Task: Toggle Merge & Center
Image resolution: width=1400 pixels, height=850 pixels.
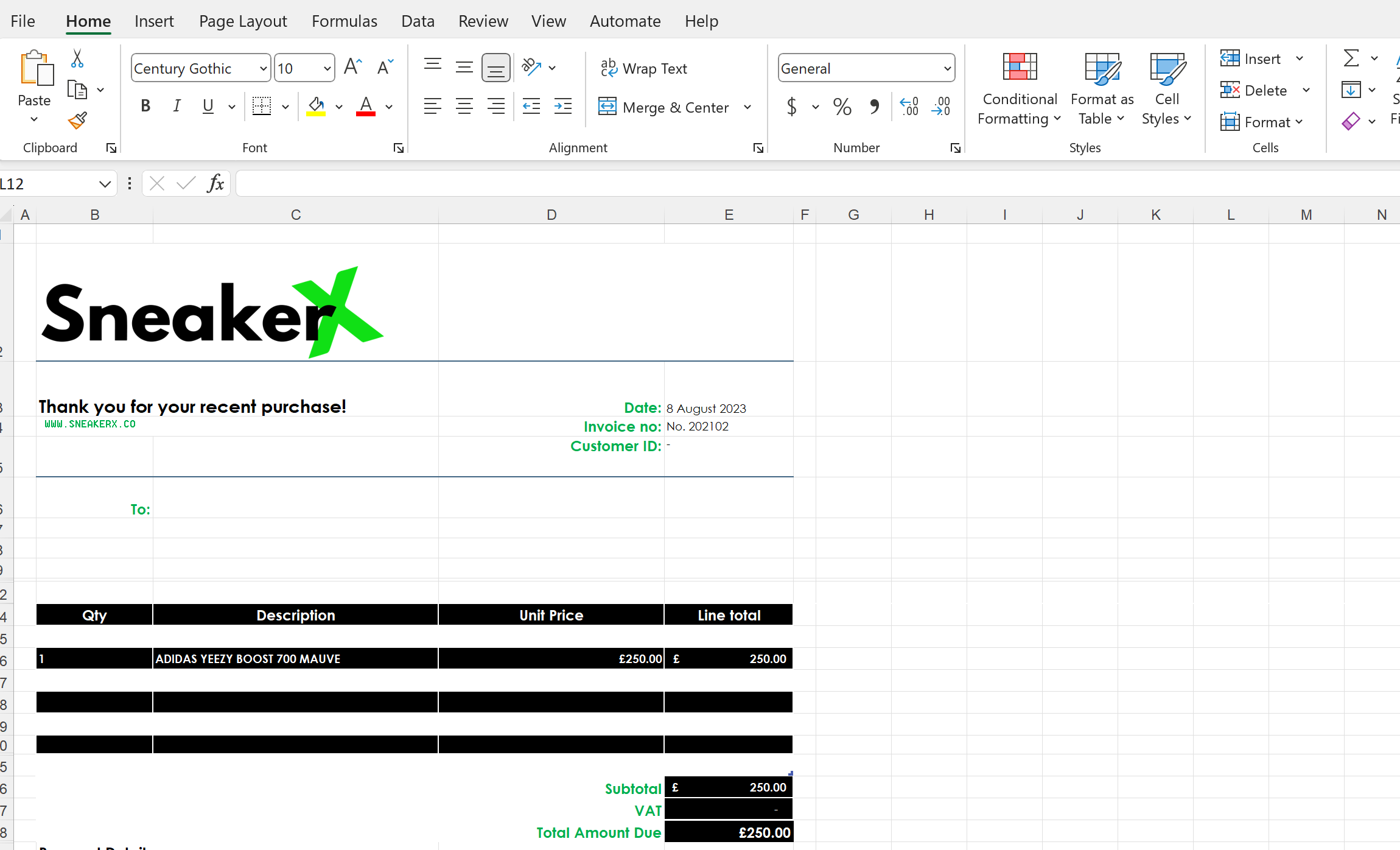Action: (663, 107)
